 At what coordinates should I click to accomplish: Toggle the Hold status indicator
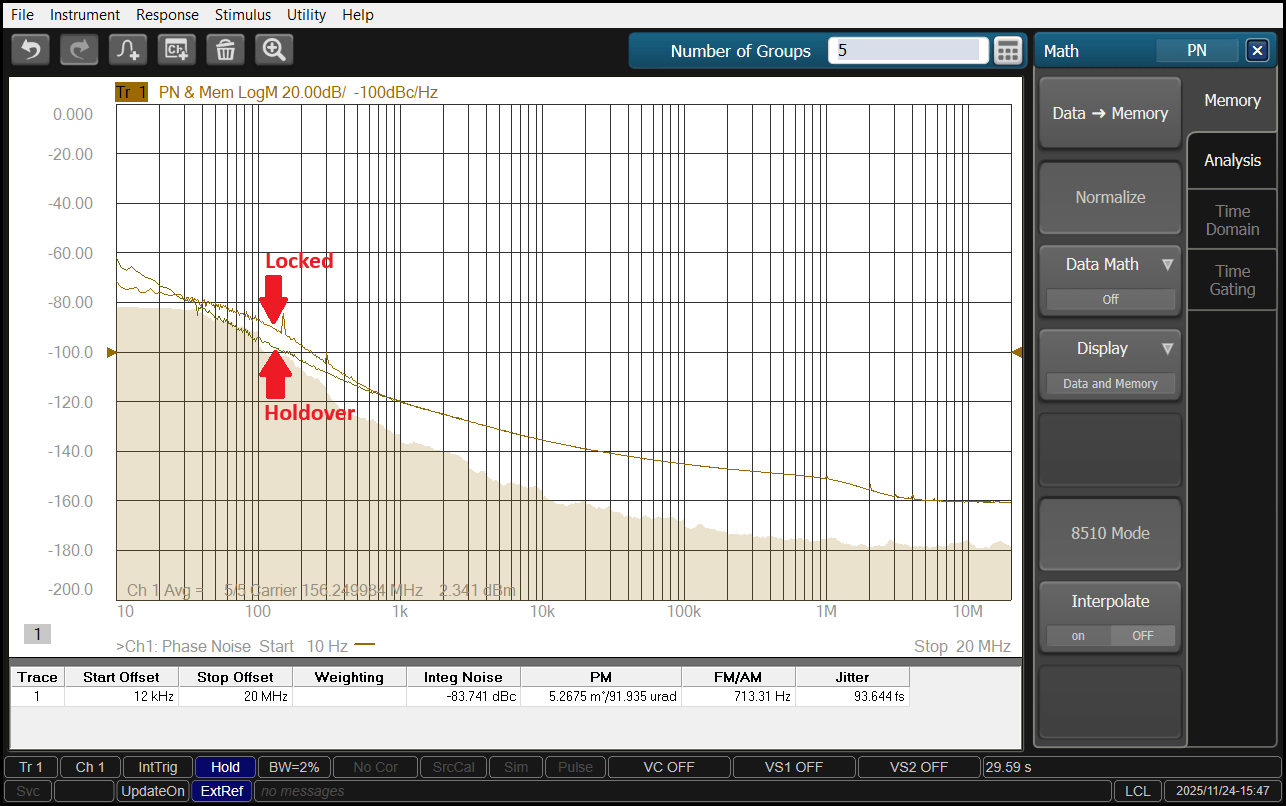225,767
